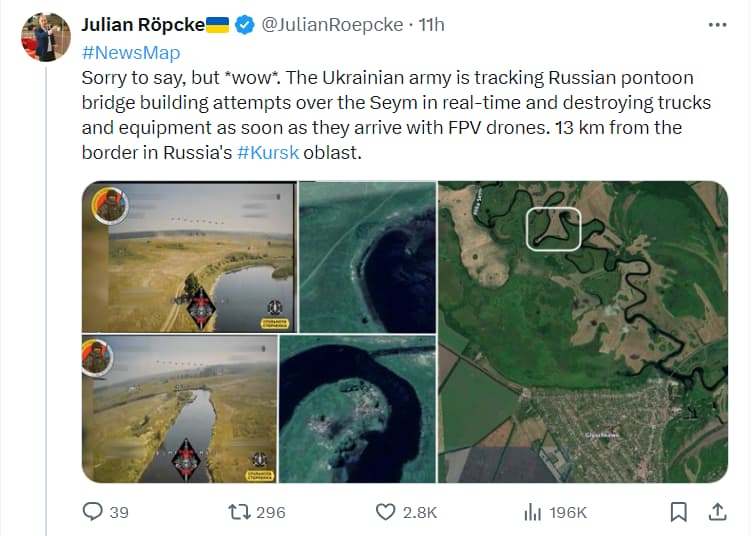Open the #Kursk hashtag
754x536 pixels.
(x=268, y=152)
